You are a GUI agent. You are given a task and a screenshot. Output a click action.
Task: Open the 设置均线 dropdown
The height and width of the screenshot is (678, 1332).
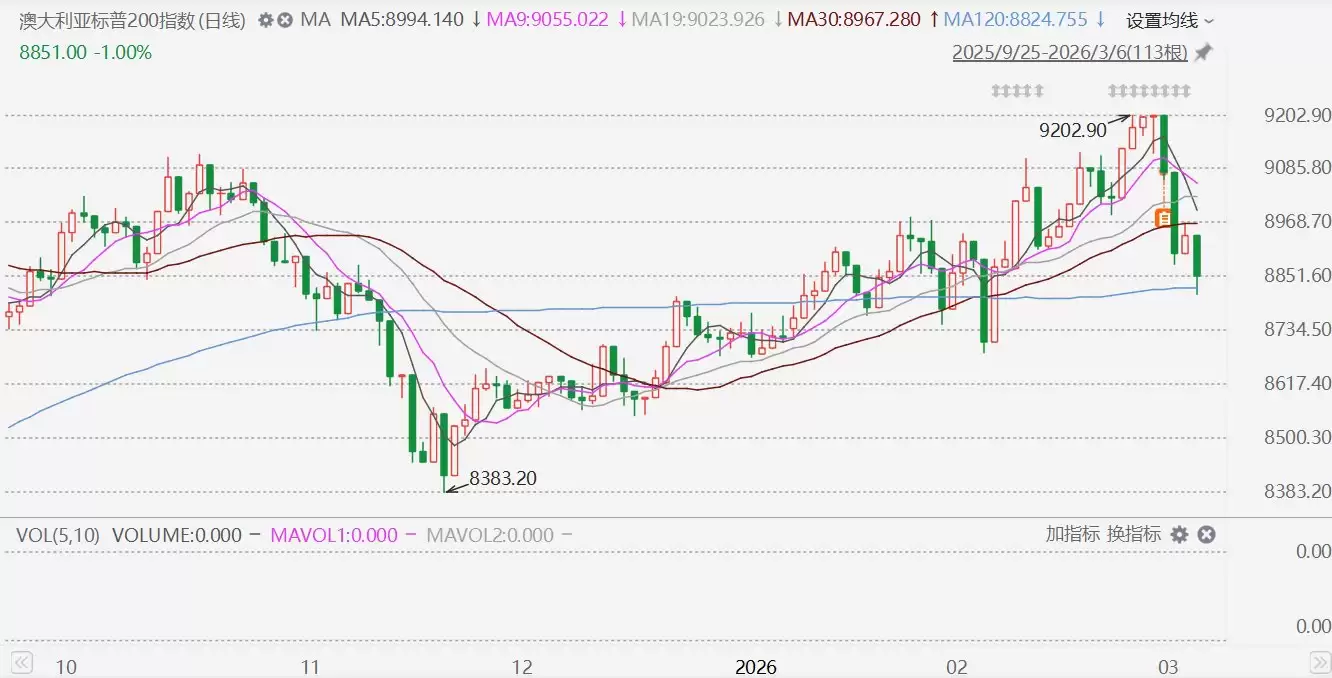(1170, 20)
